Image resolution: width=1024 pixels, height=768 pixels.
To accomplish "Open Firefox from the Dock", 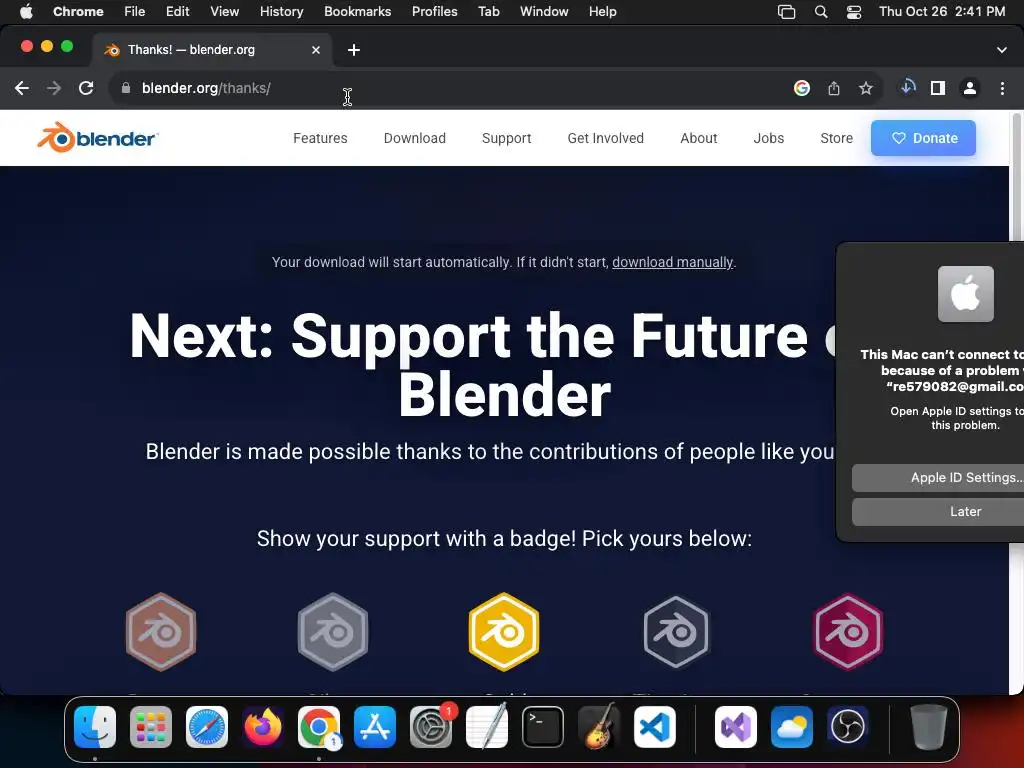I will pyautogui.click(x=263, y=727).
